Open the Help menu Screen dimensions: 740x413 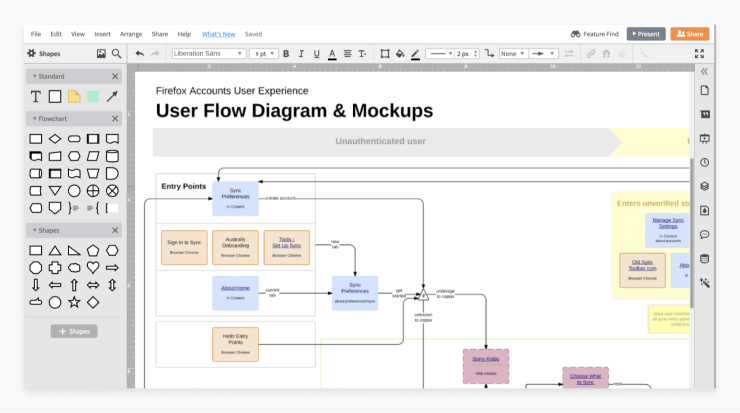[184, 34]
